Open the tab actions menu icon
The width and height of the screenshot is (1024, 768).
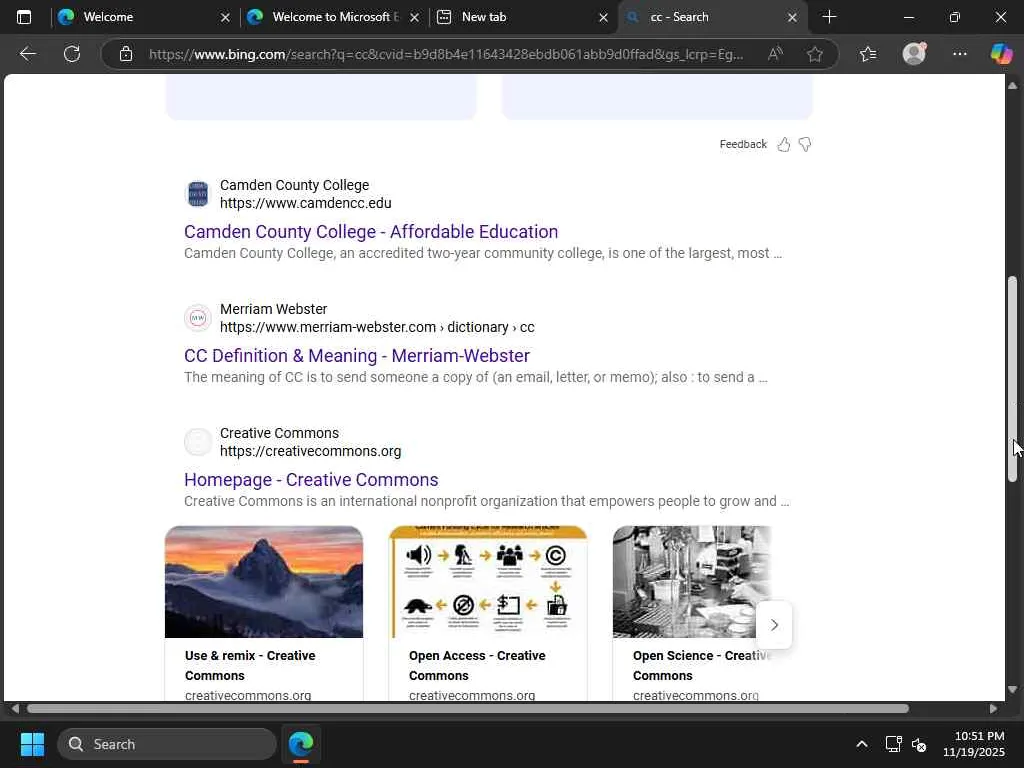click(x=24, y=17)
